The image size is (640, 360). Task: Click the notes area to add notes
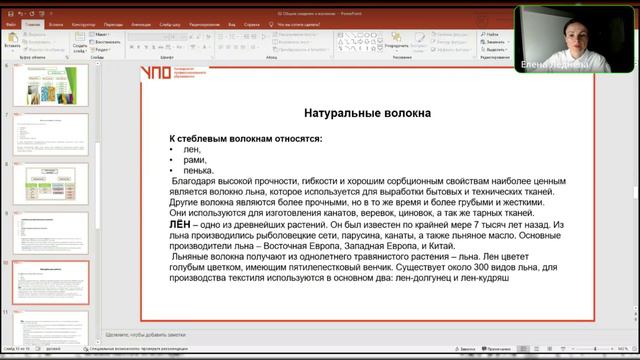[145, 335]
